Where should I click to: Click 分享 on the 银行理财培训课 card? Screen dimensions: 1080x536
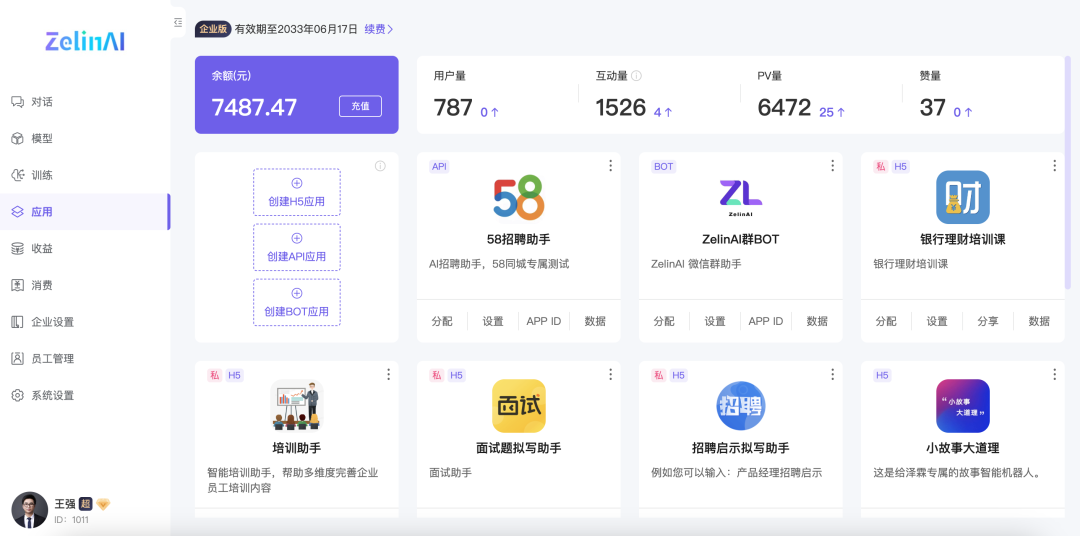pos(988,321)
